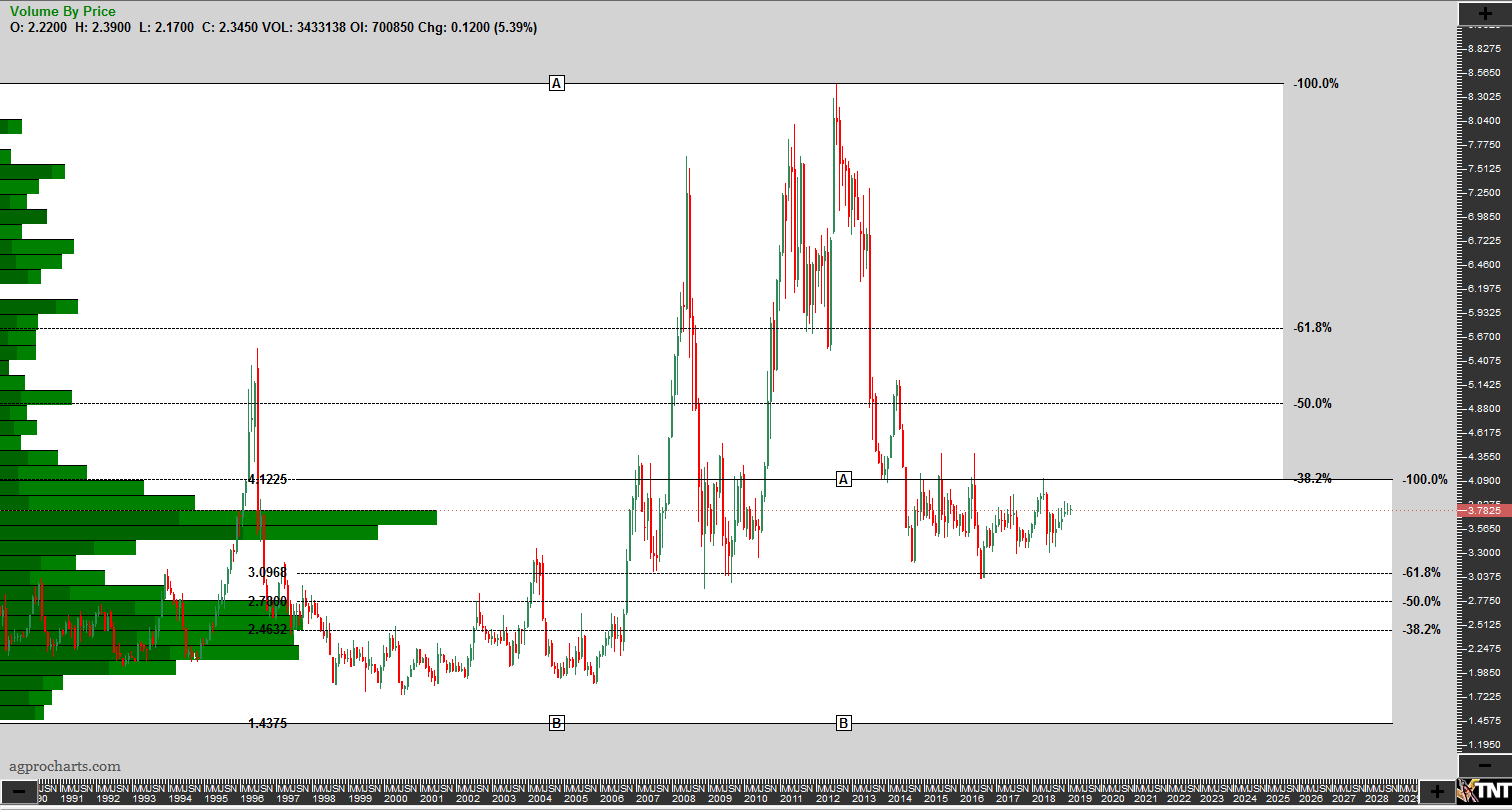Click the Volume By Price title
This screenshot has width=1512, height=810.
tap(62, 11)
